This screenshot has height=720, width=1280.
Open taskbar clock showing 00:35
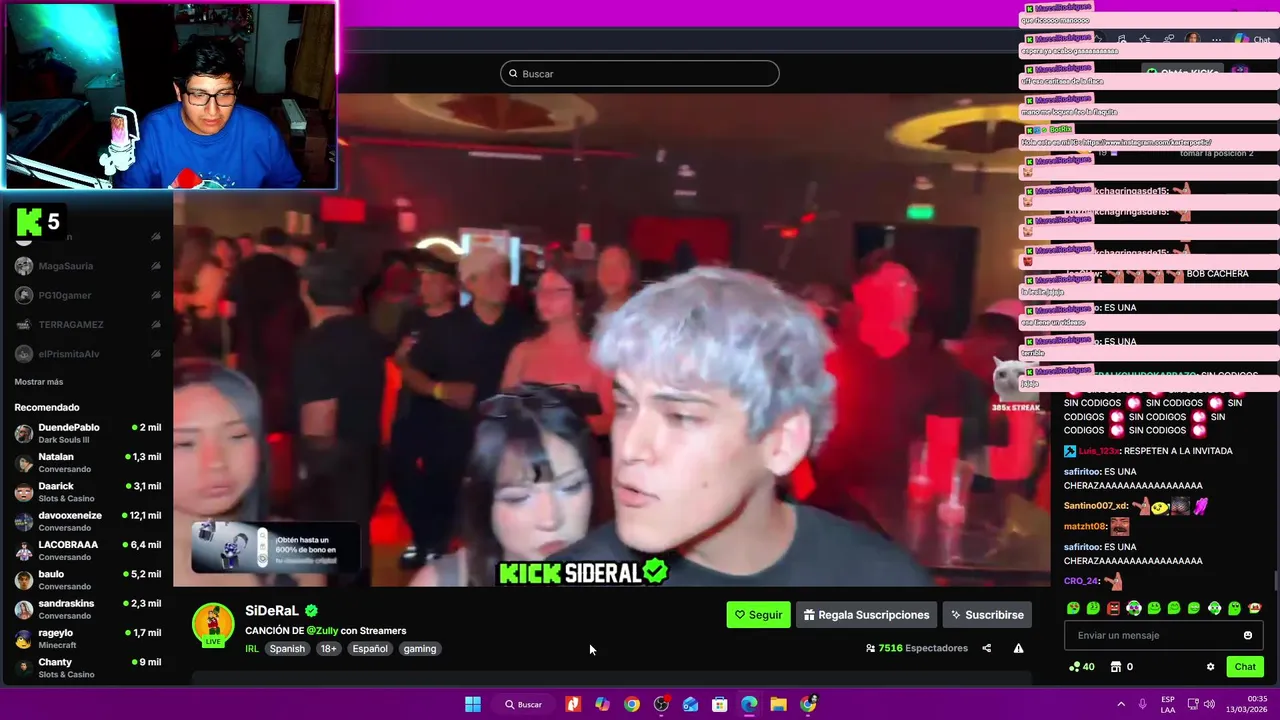pos(1247,704)
